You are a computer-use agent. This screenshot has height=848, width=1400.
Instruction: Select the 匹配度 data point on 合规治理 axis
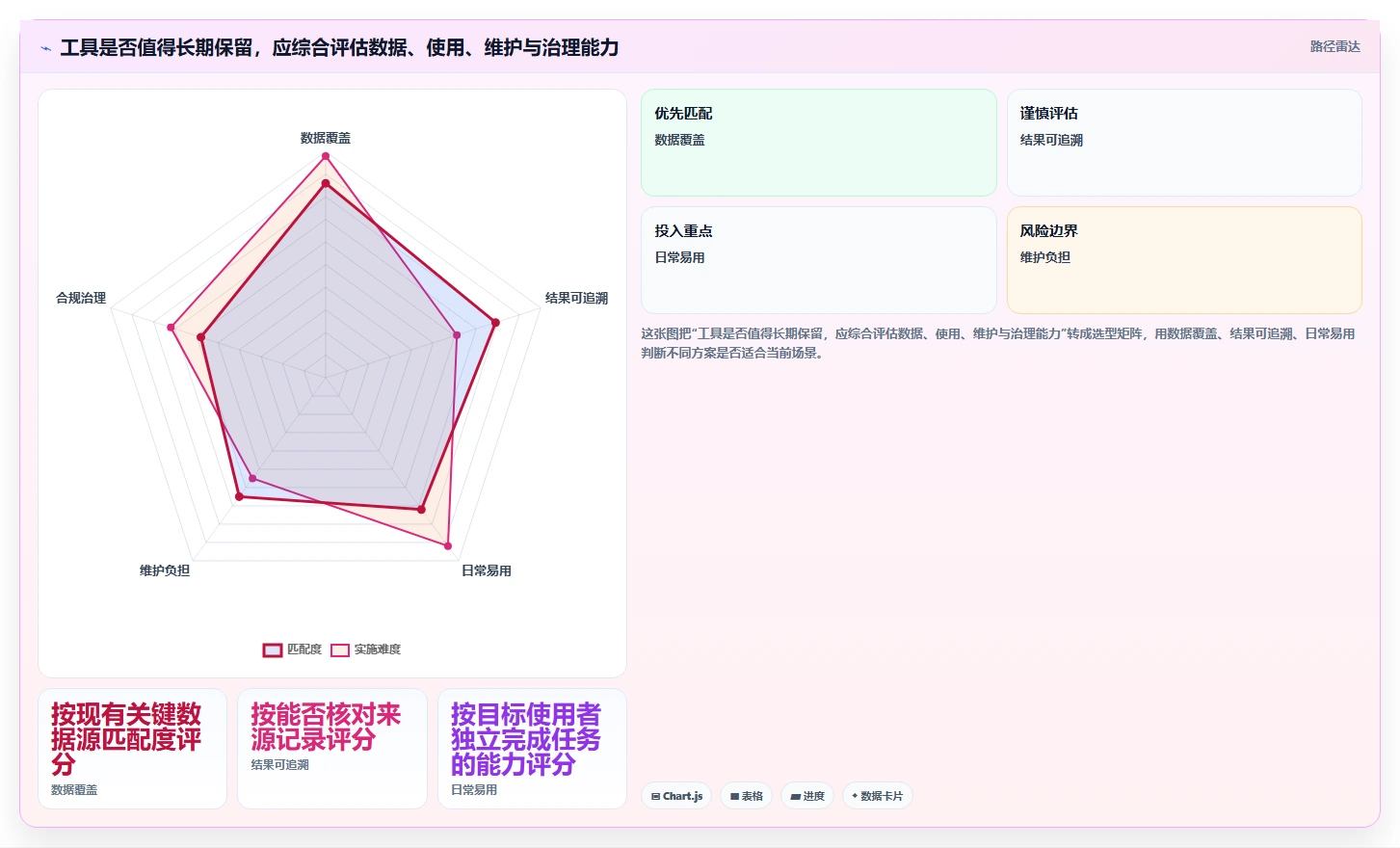pyautogui.click(x=201, y=337)
